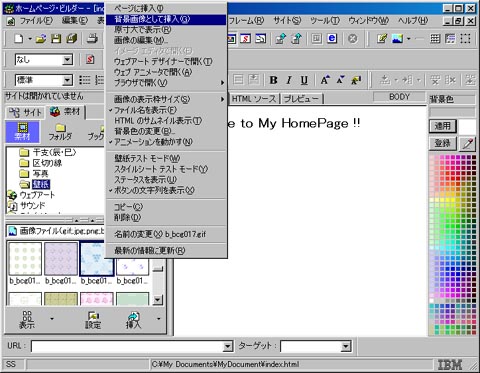Click the Open file toolbar icon
The width and height of the screenshot is (480, 373).
(41, 39)
